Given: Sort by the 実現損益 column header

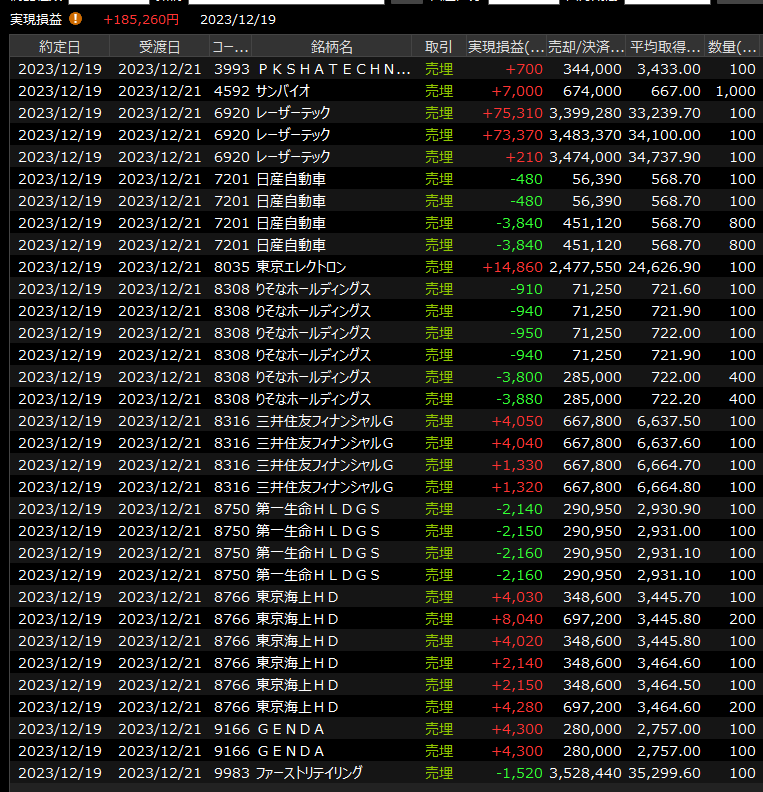Looking at the screenshot, I should pyautogui.click(x=506, y=47).
